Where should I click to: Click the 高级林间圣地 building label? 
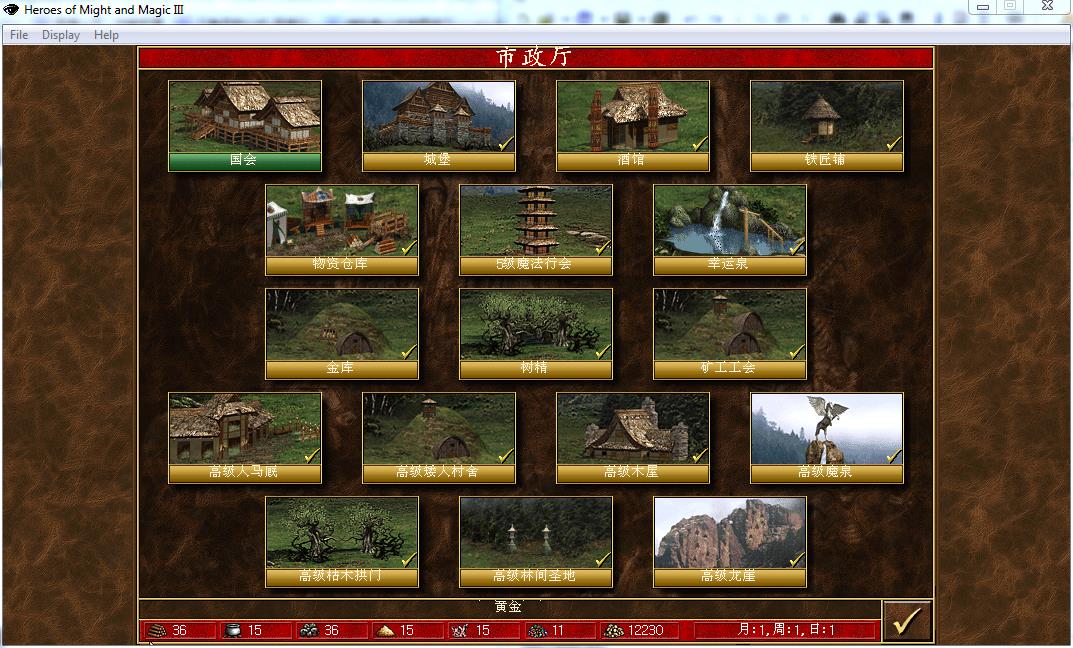tap(535, 576)
